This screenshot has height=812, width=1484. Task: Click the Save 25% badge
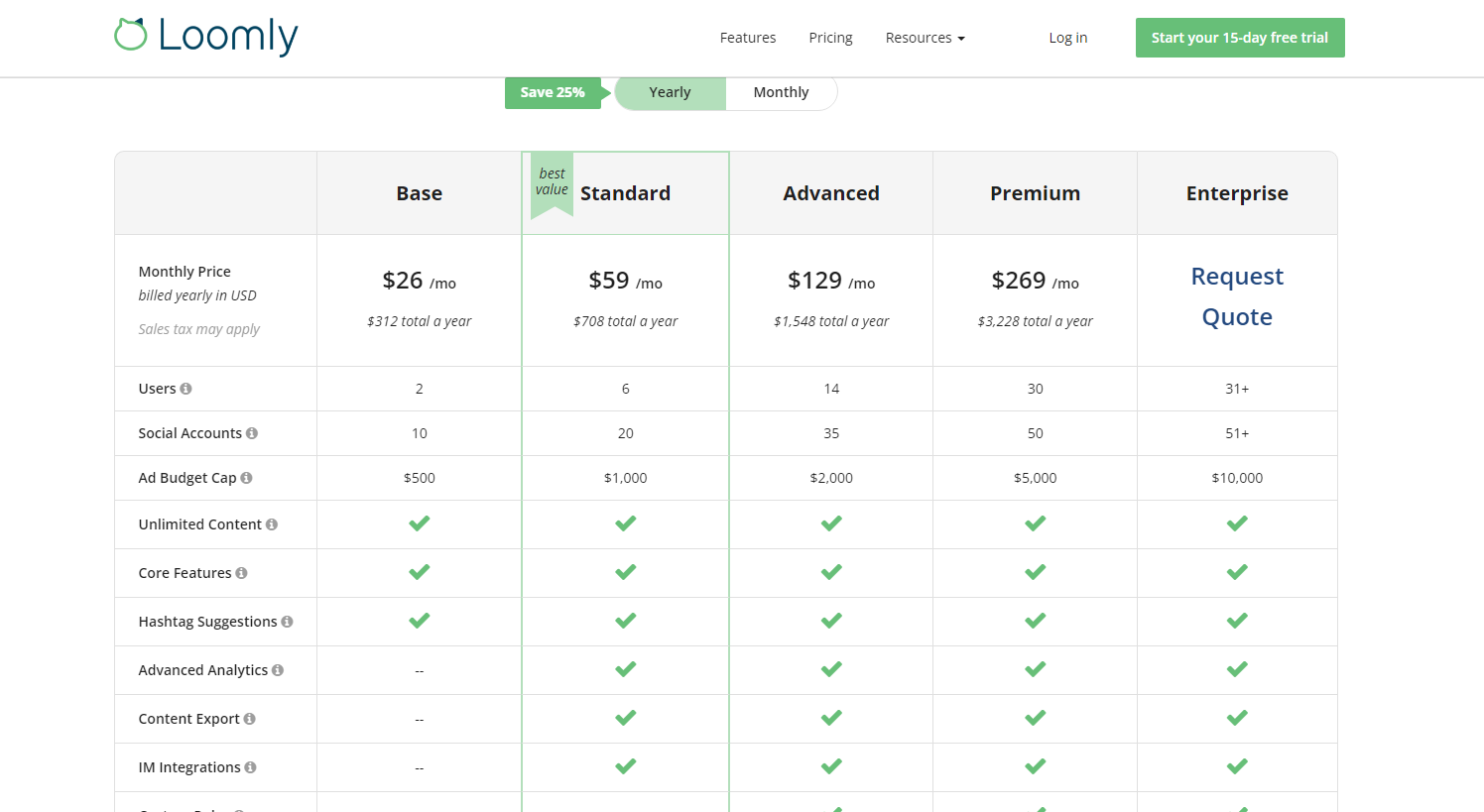554,92
